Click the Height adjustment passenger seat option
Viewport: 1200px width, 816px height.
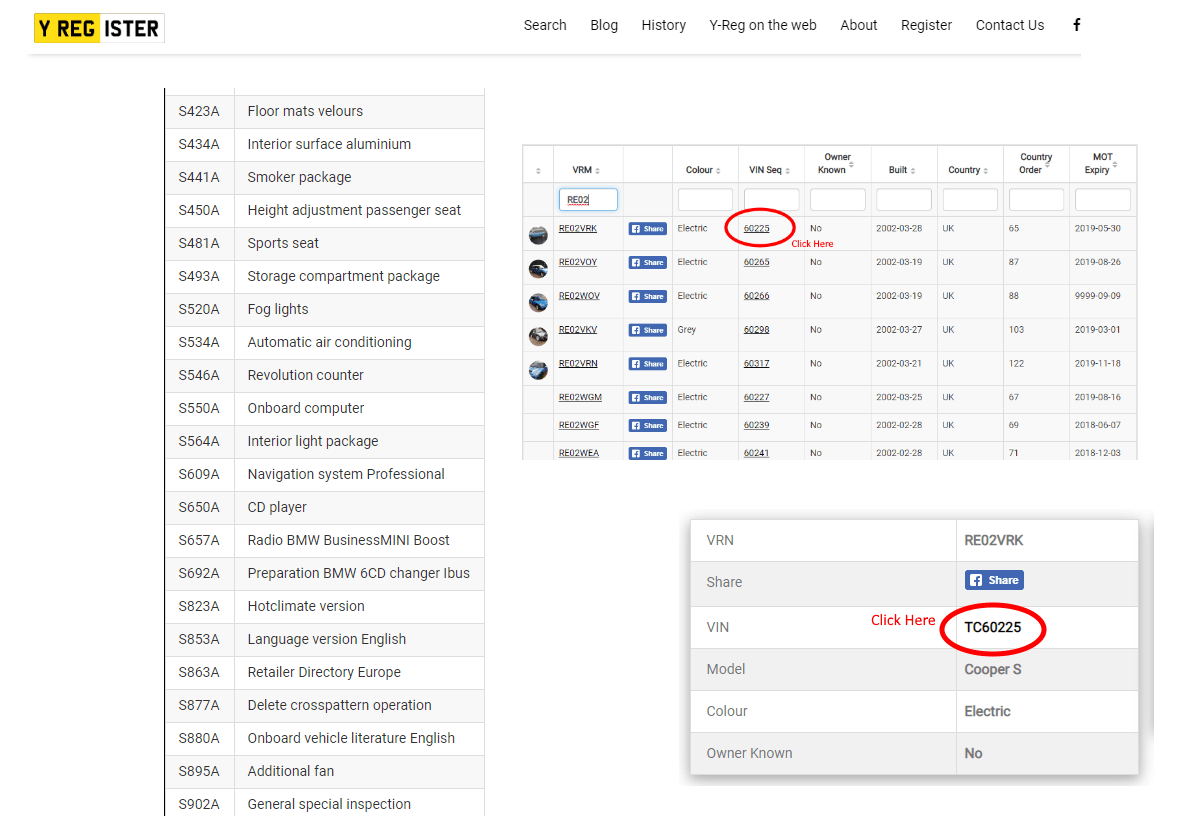tap(354, 210)
